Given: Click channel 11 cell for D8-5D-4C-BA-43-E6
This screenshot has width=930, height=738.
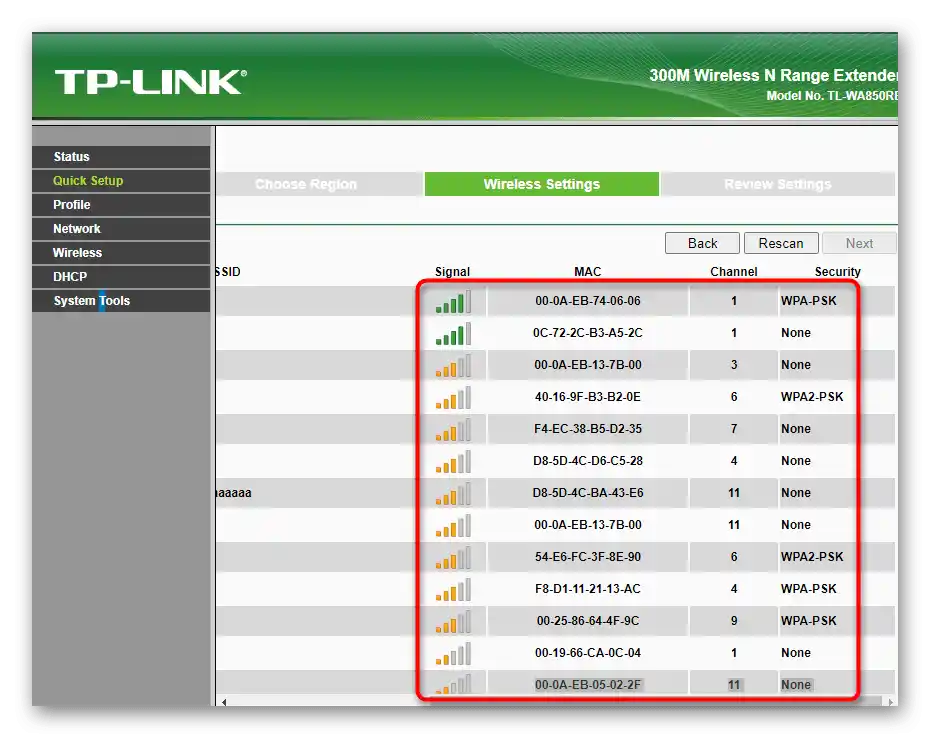Looking at the screenshot, I should pyautogui.click(x=734, y=494).
